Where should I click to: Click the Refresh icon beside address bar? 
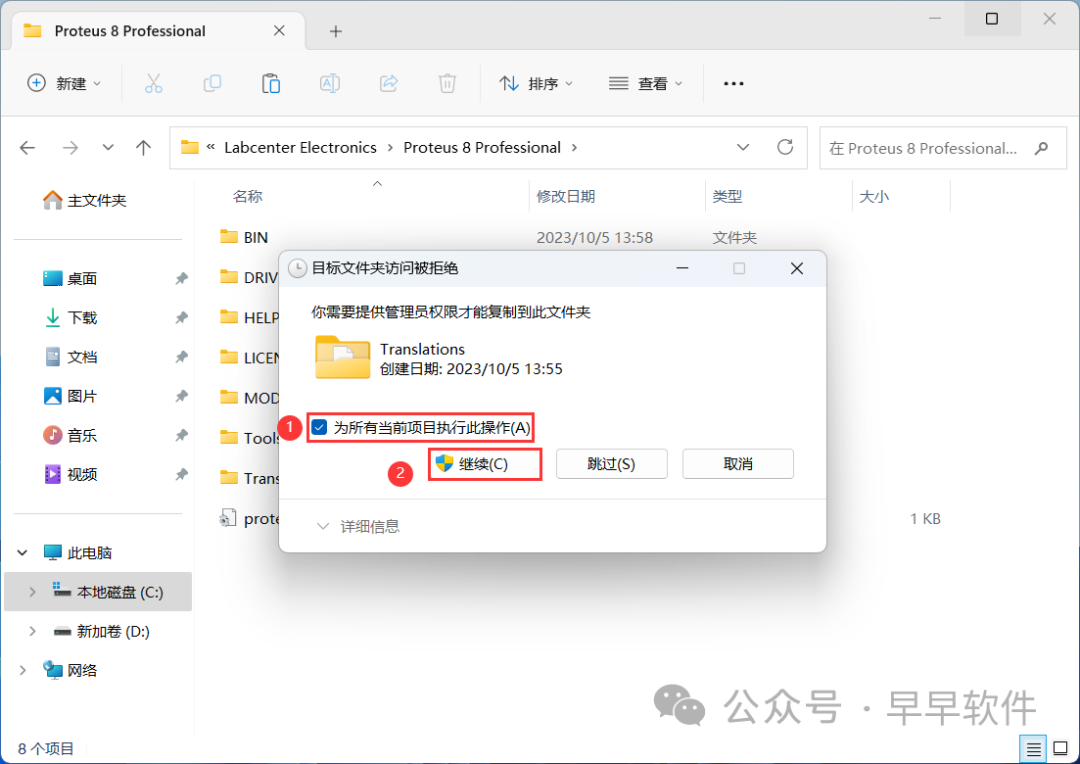click(785, 148)
